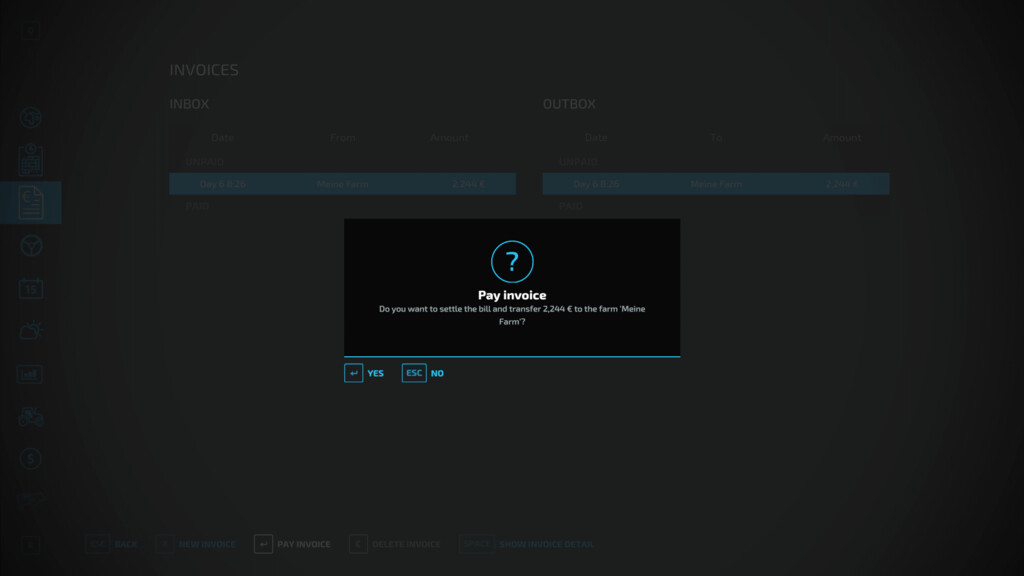Click the Pay invoice dialog title
Viewport: 1024px width, 576px height.
pos(512,295)
